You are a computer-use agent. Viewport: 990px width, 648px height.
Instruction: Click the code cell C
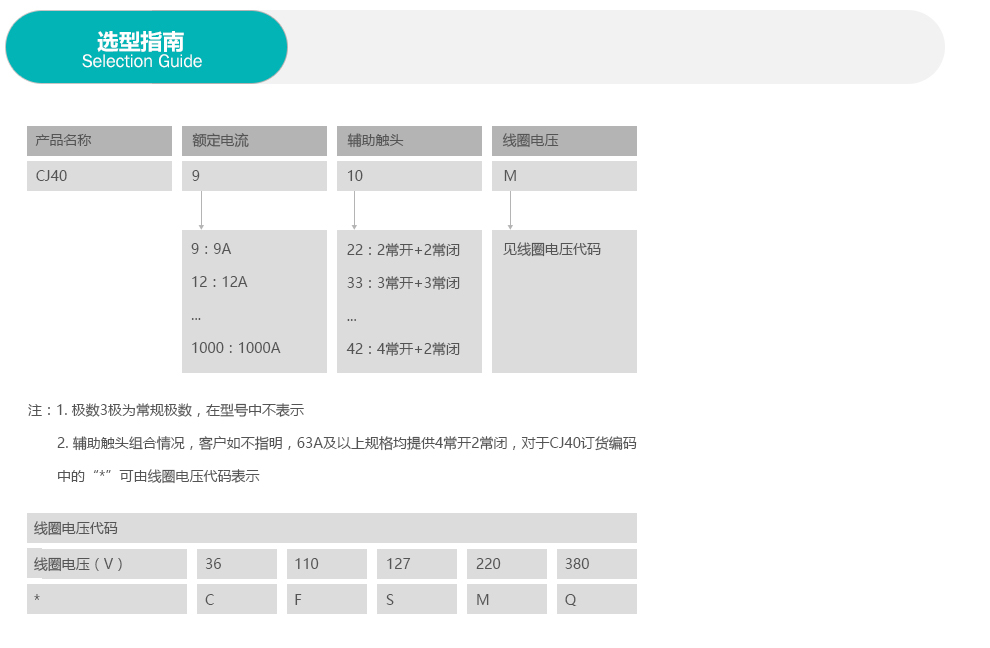(237, 599)
